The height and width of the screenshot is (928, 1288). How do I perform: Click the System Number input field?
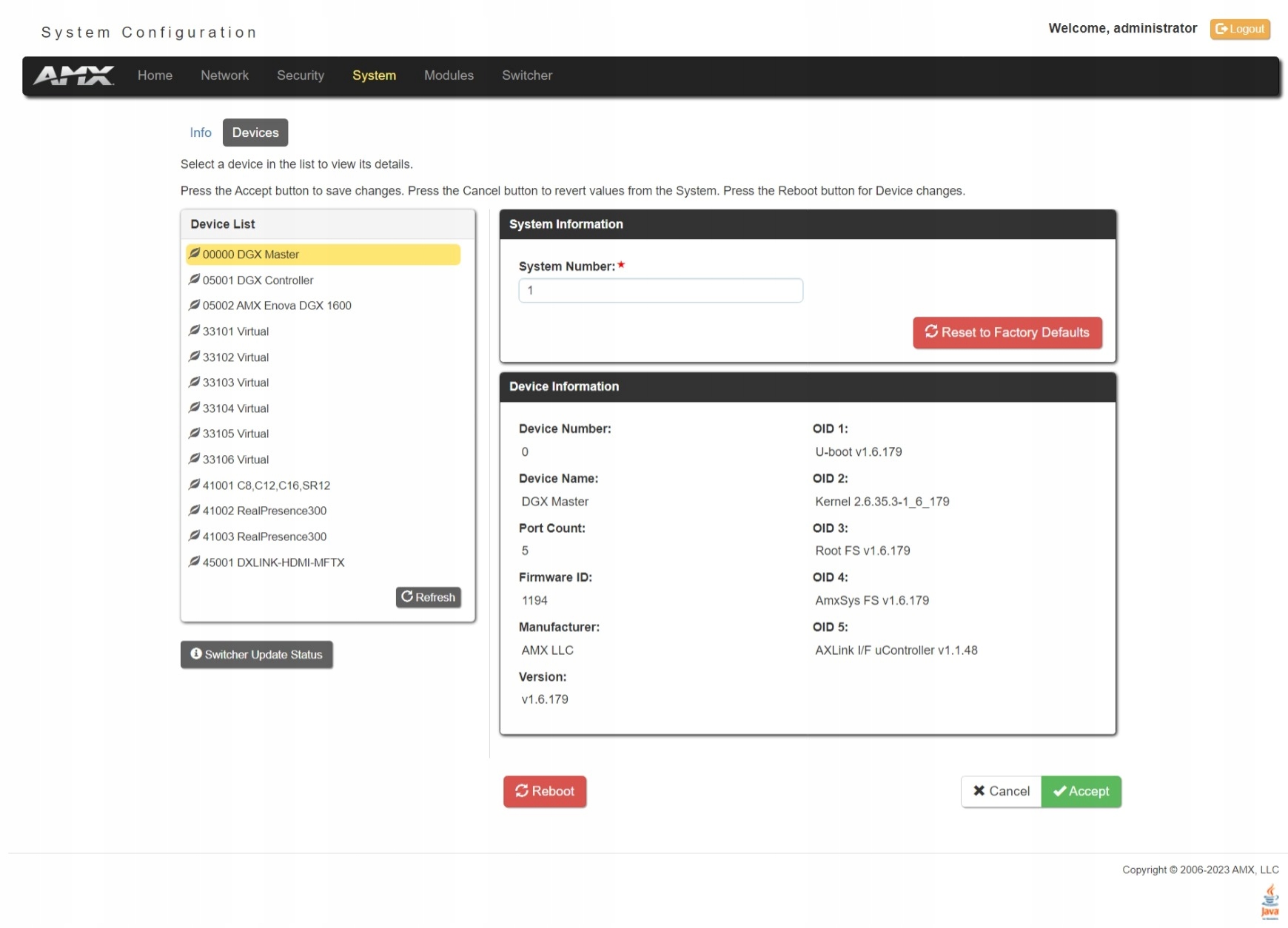click(660, 290)
